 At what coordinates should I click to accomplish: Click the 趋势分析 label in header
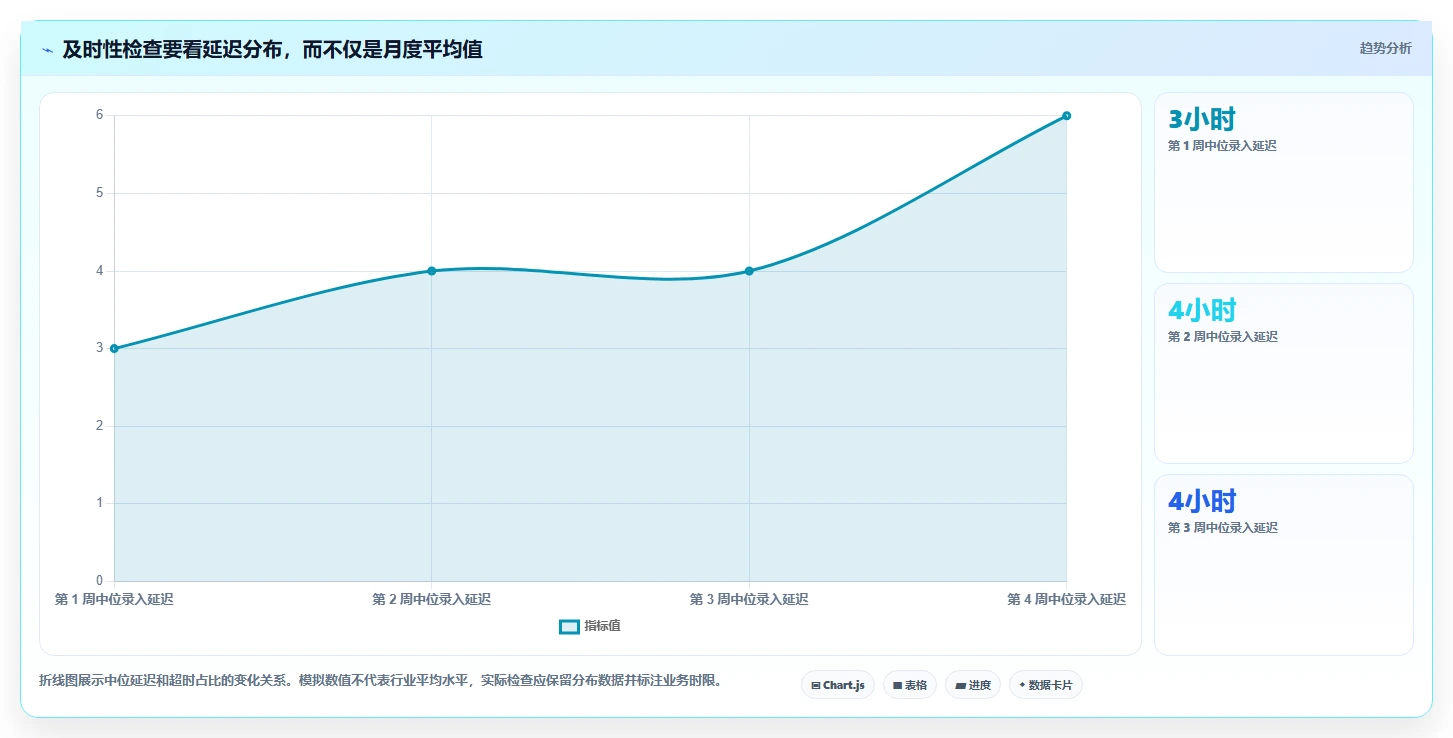1385,48
